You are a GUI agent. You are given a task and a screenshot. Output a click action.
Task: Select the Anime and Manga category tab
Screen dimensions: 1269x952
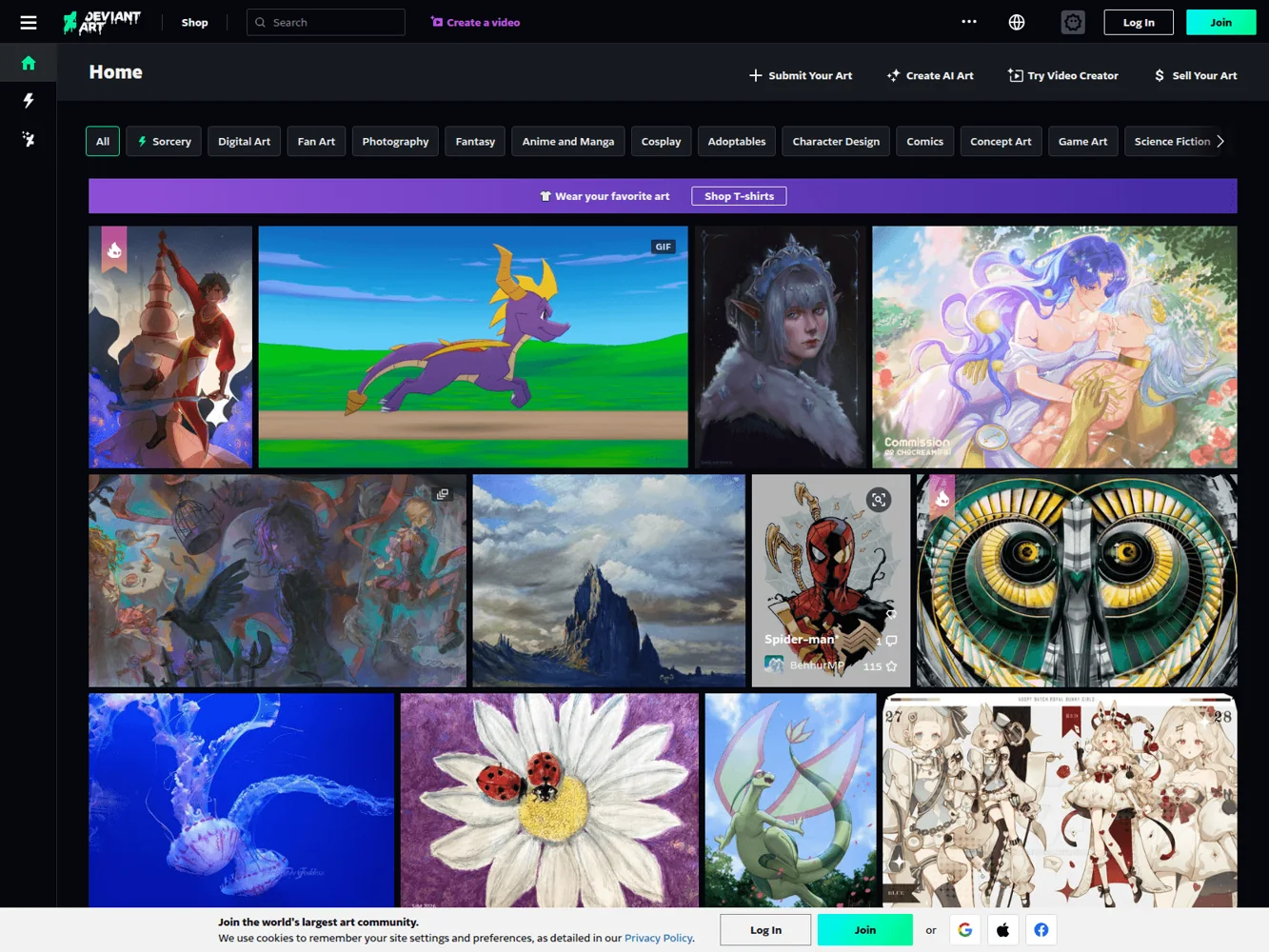tap(568, 141)
